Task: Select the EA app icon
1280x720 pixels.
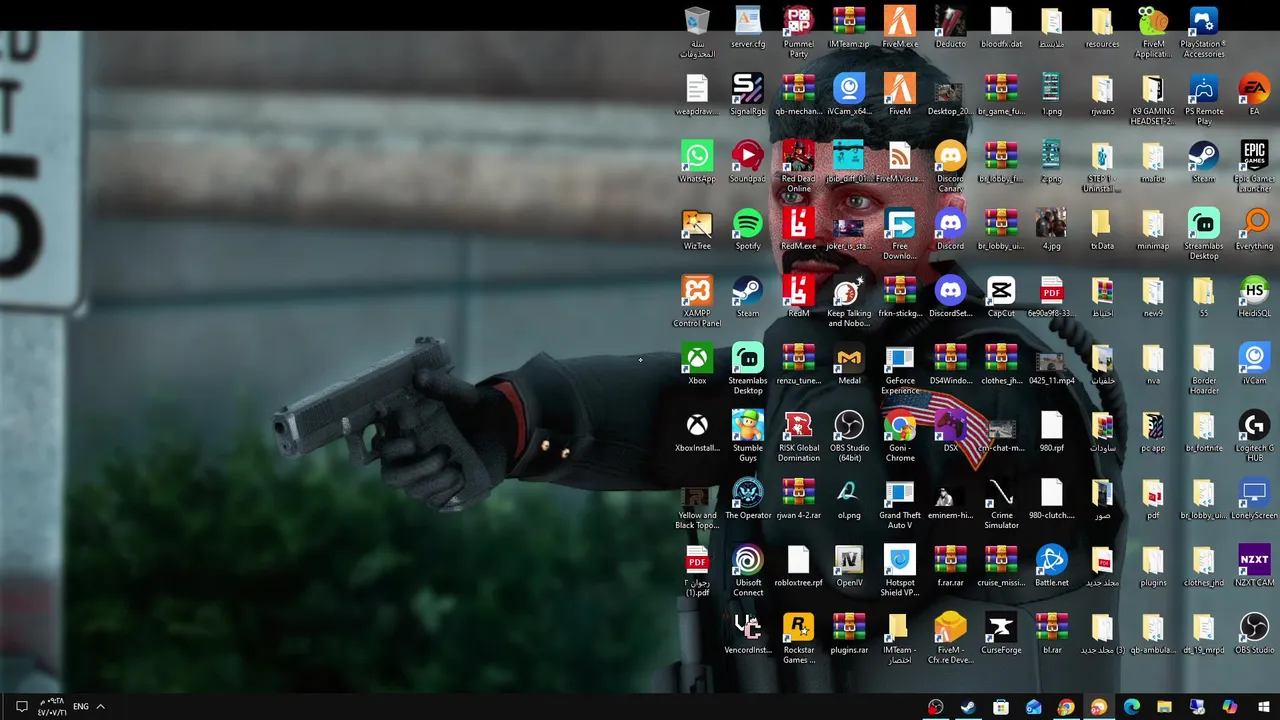Action: pyautogui.click(x=1254, y=94)
